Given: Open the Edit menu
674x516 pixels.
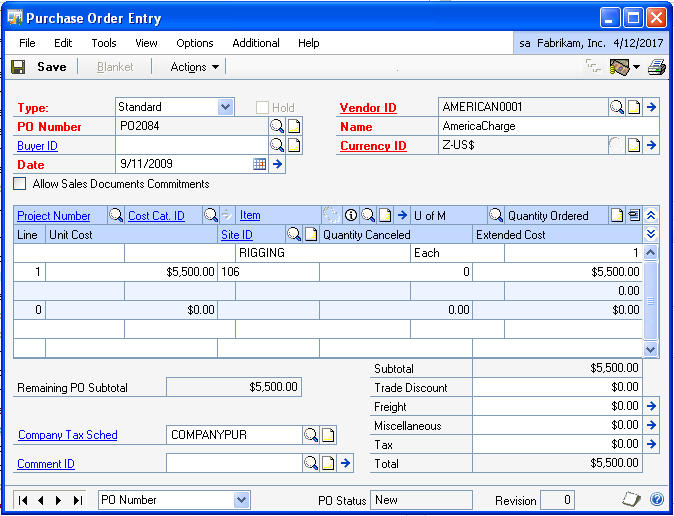Looking at the screenshot, I should [x=63, y=43].
